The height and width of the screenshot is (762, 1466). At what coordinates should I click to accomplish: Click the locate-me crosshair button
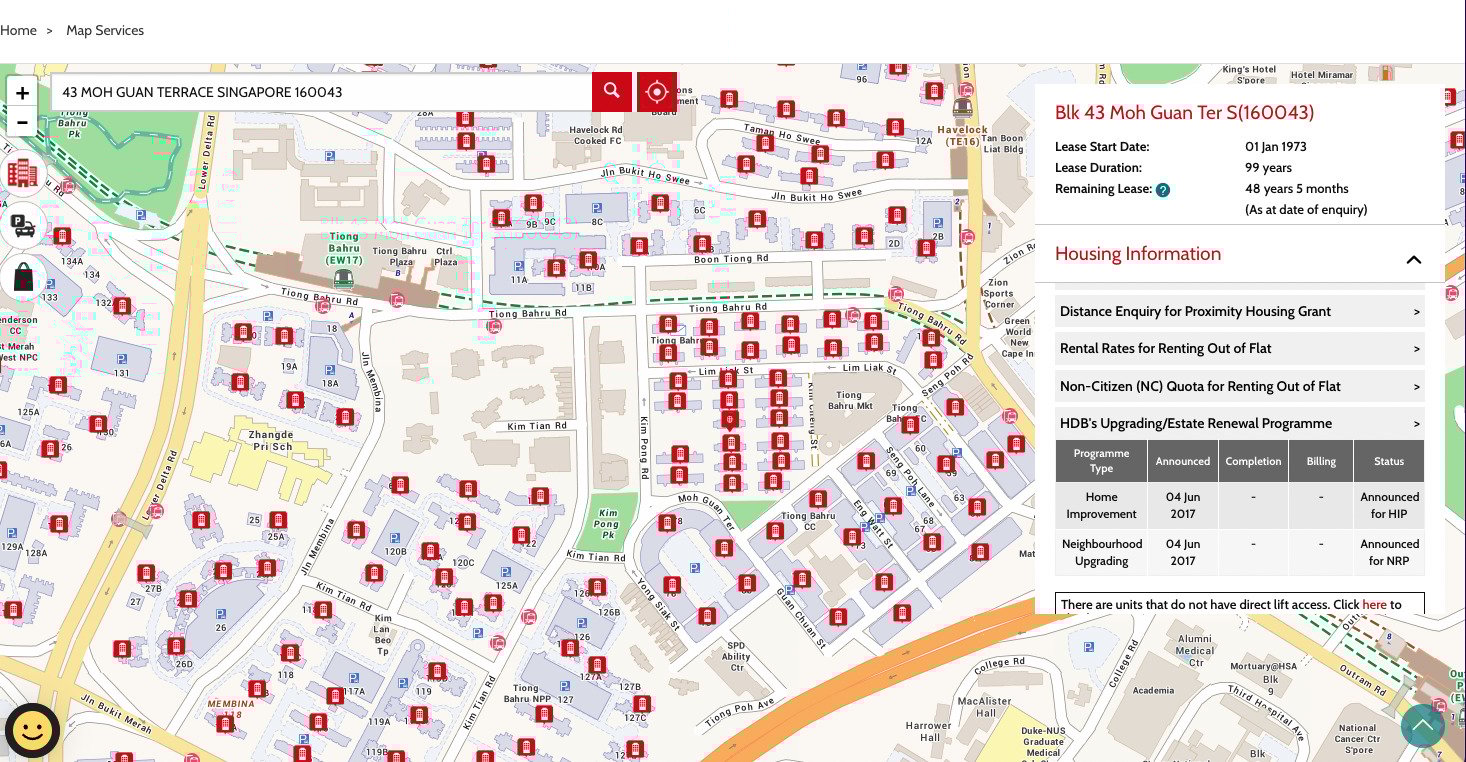[x=657, y=92]
